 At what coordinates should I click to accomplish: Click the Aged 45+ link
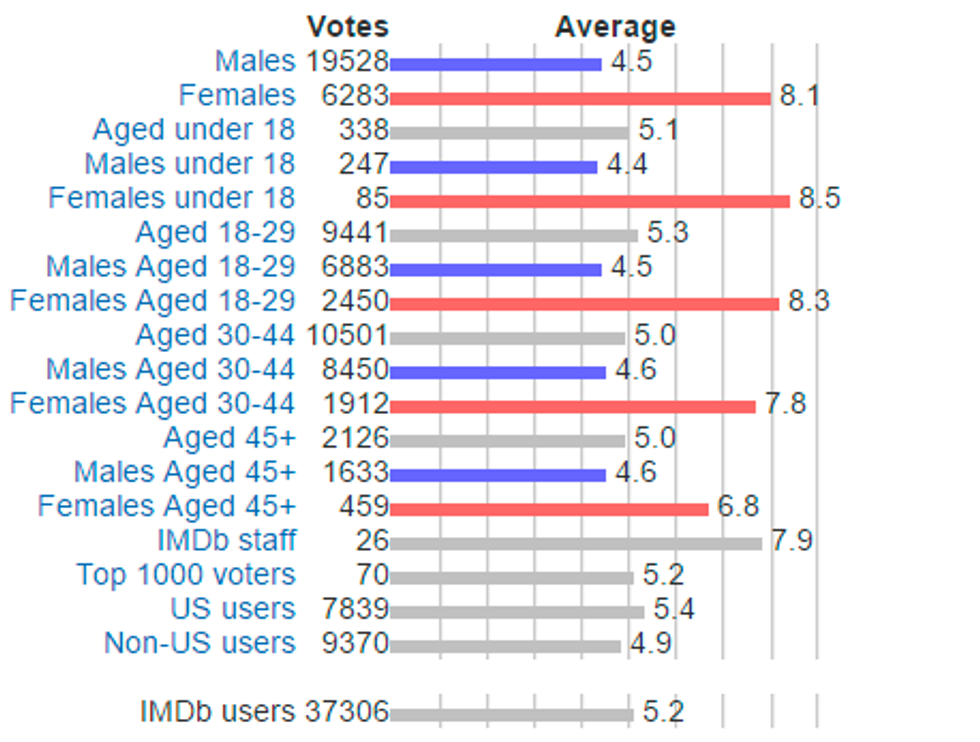tap(230, 439)
